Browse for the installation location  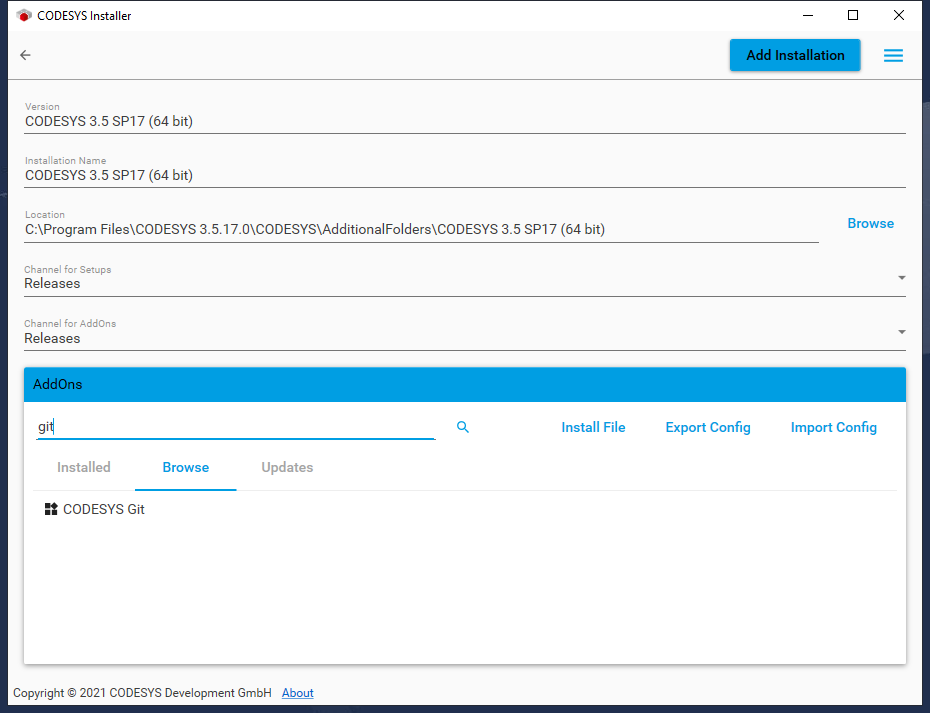(870, 224)
